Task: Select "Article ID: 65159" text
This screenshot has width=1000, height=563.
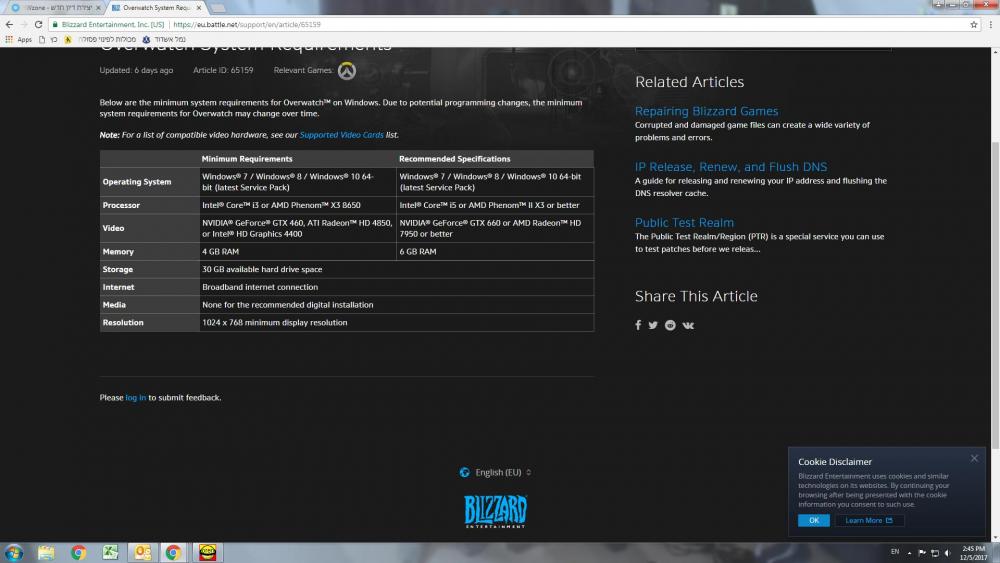Action: tap(223, 70)
